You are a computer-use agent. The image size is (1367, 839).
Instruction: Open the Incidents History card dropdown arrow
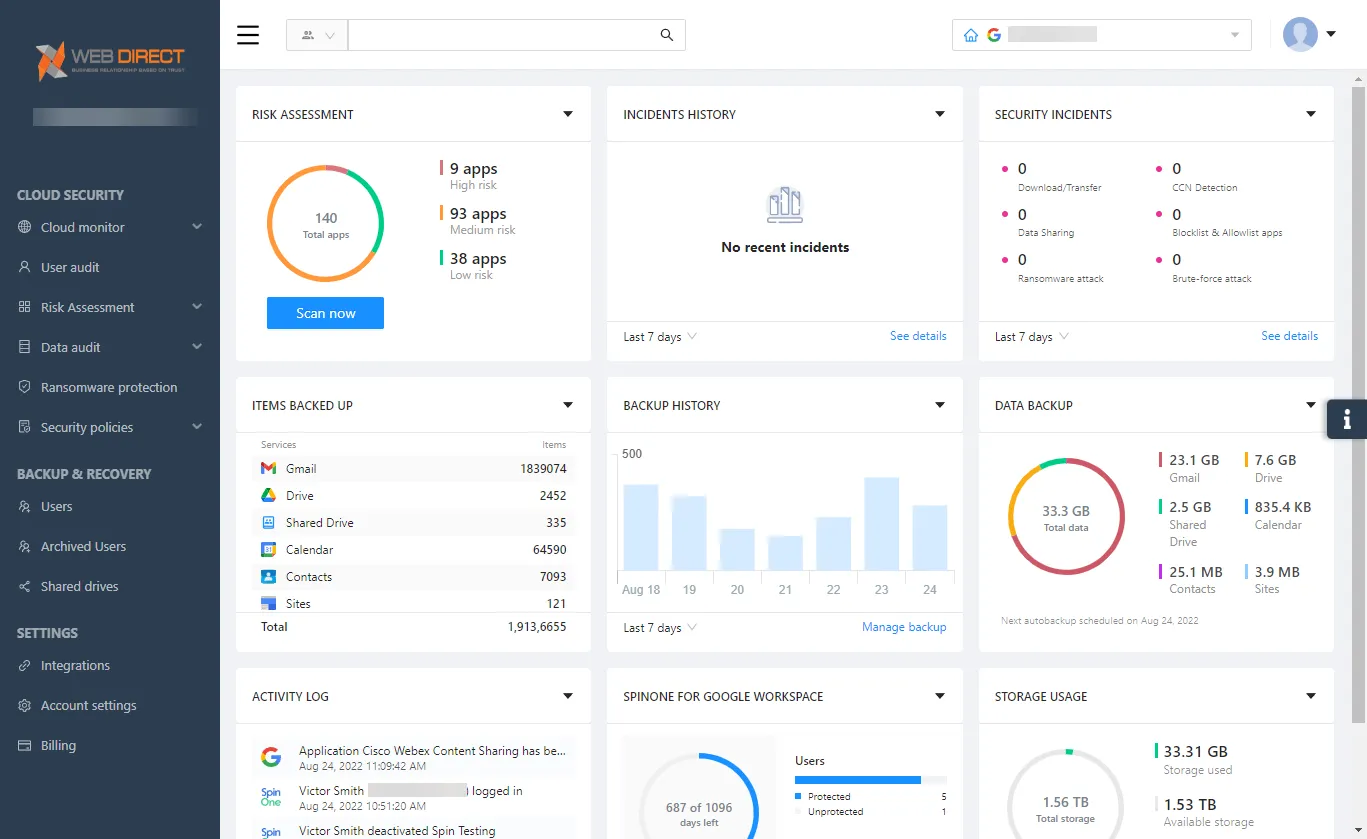tap(940, 114)
